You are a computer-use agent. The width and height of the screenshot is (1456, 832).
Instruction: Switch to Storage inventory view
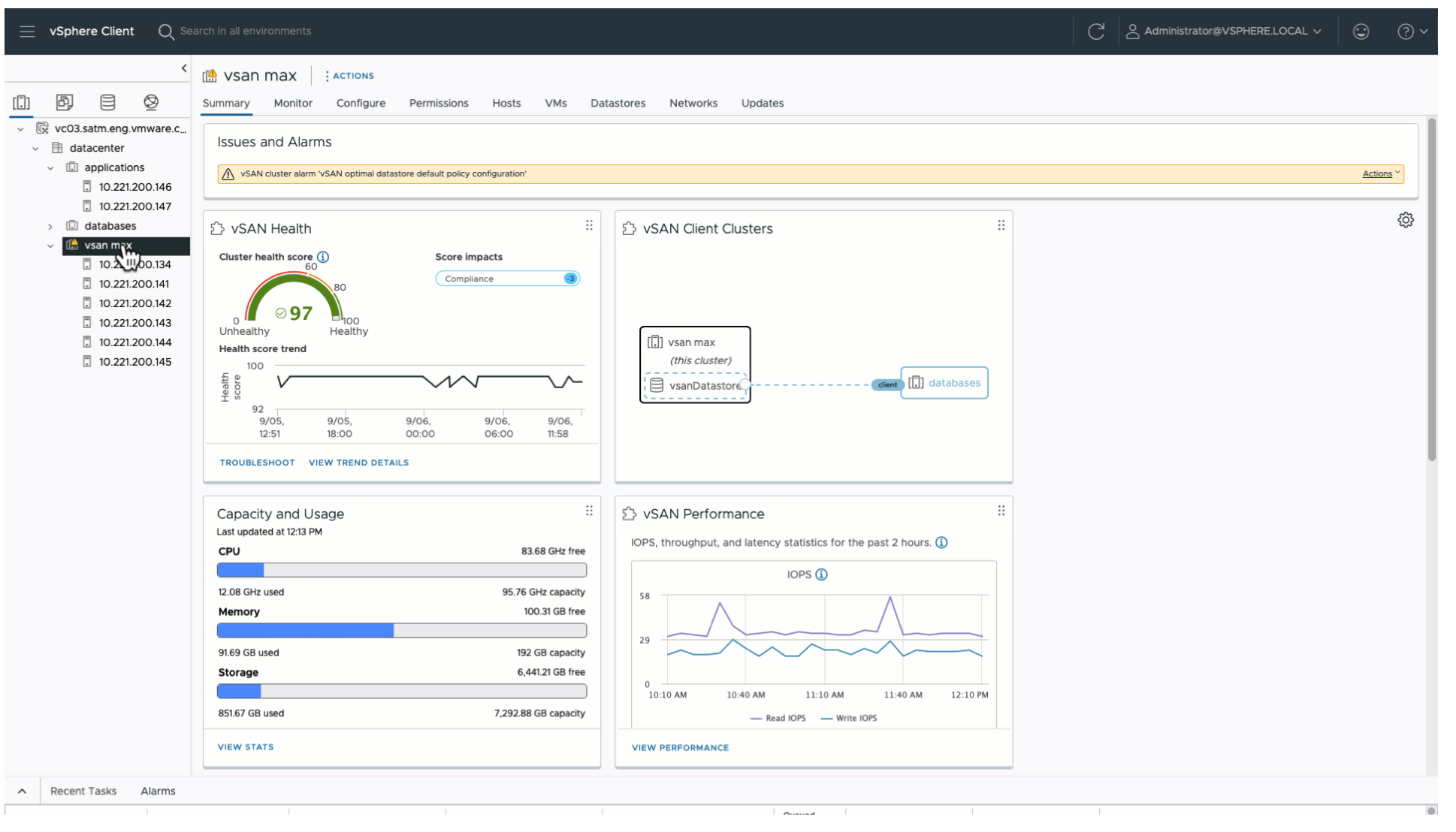pyautogui.click(x=107, y=102)
